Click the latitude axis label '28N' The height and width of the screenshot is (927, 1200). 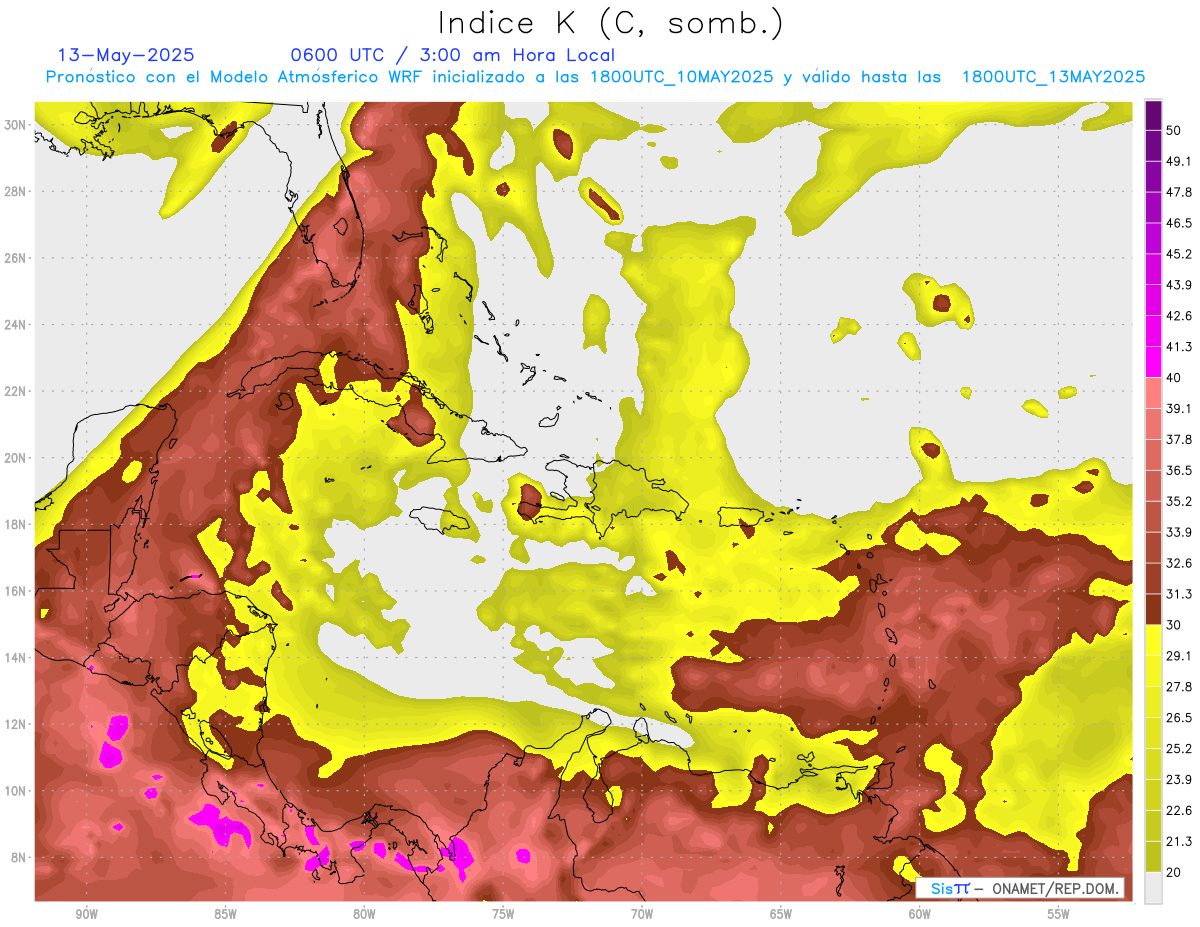coord(15,191)
